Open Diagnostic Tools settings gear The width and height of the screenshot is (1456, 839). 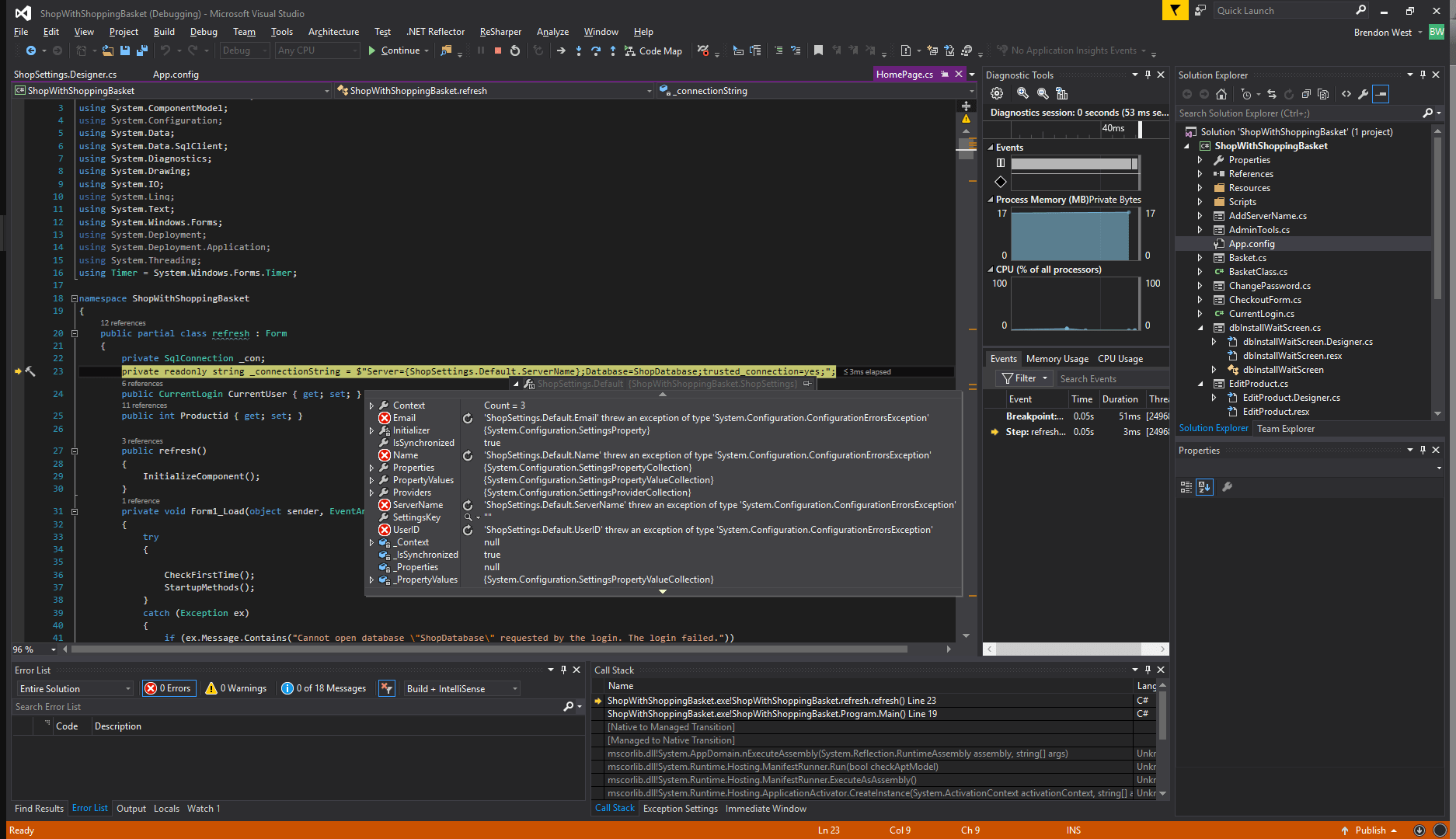tap(997, 93)
